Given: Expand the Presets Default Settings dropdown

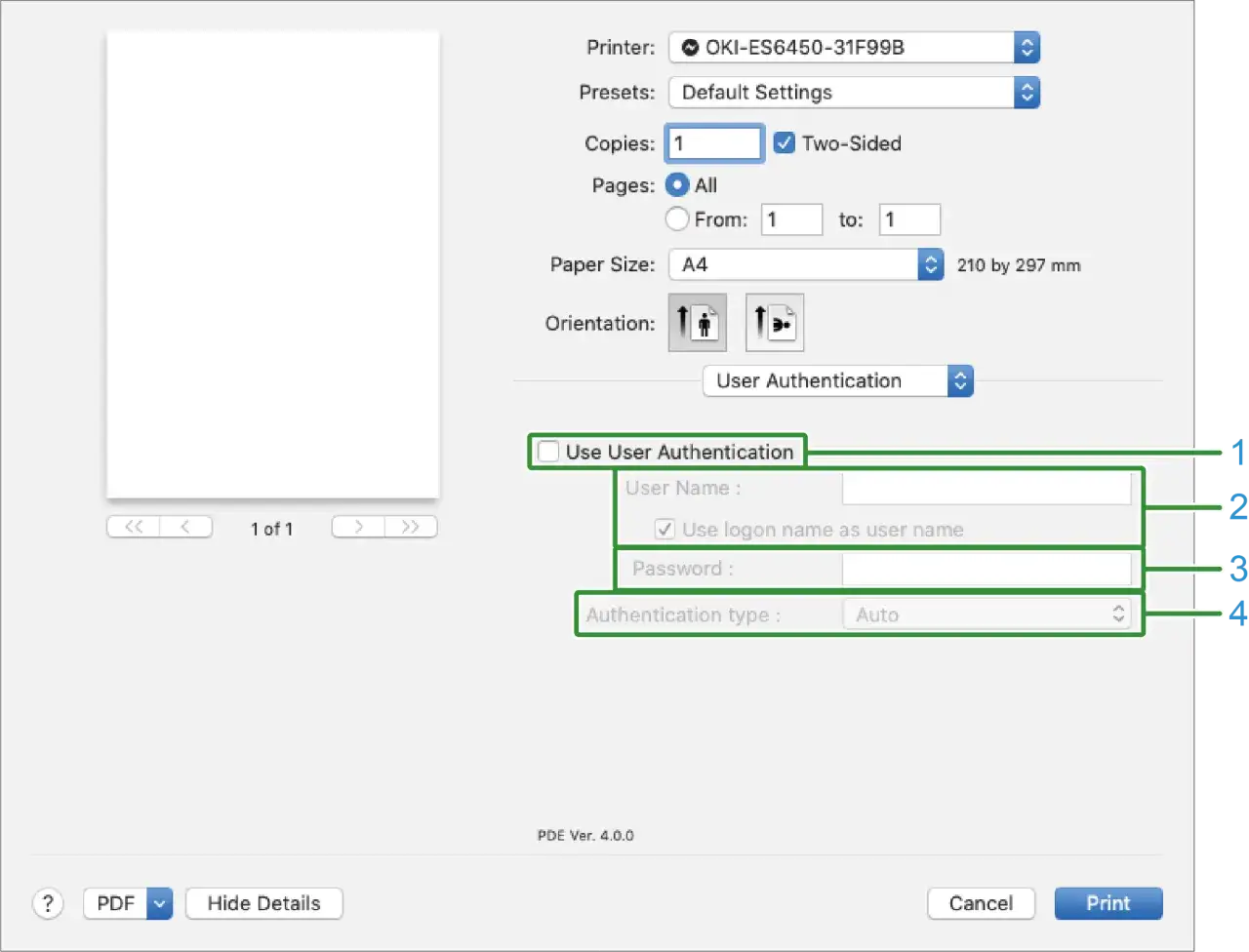Looking at the screenshot, I should pyautogui.click(x=854, y=93).
